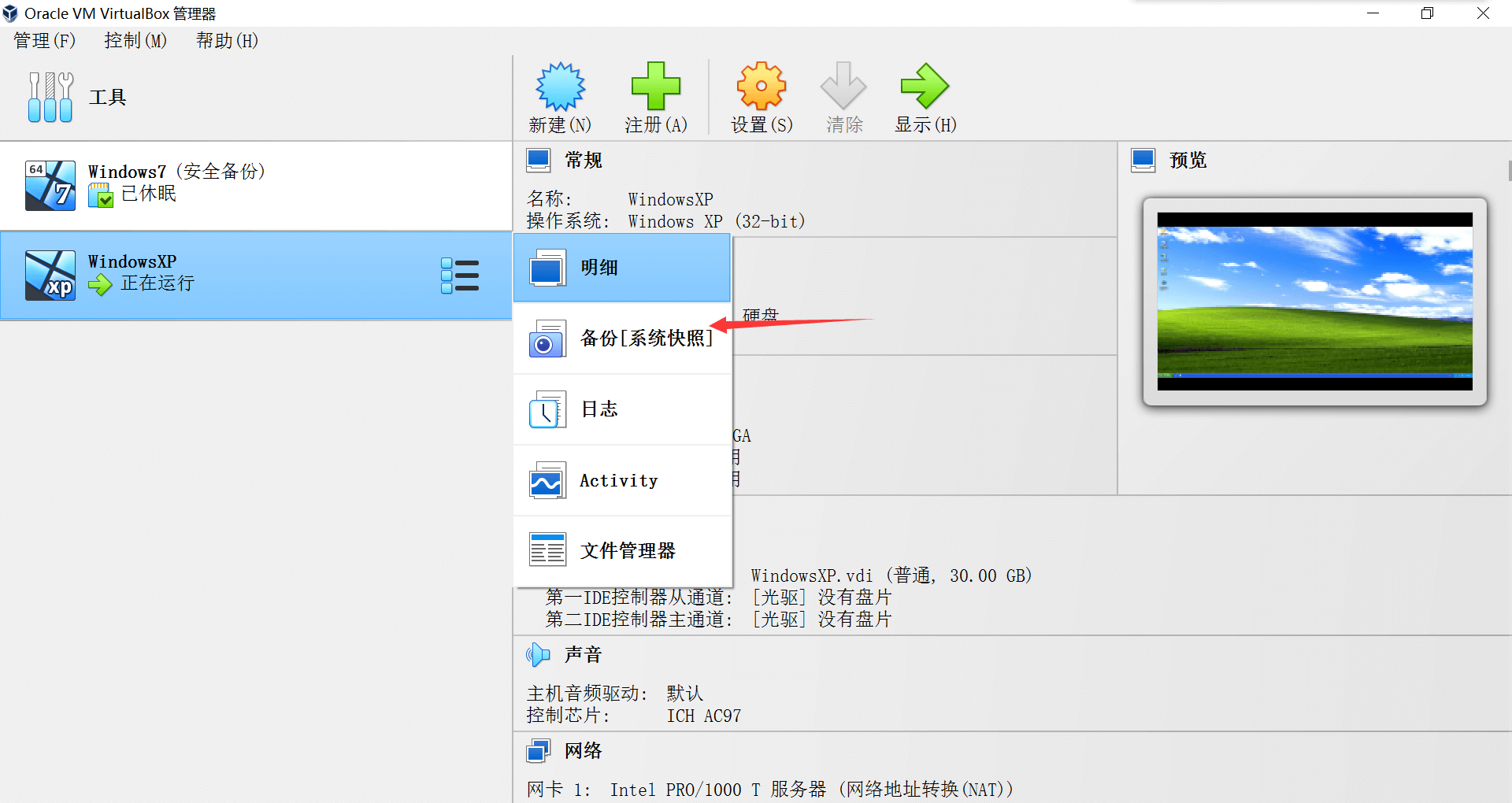Click the 'ICH AC97' controller value
1512x803 pixels.
pyautogui.click(x=704, y=716)
